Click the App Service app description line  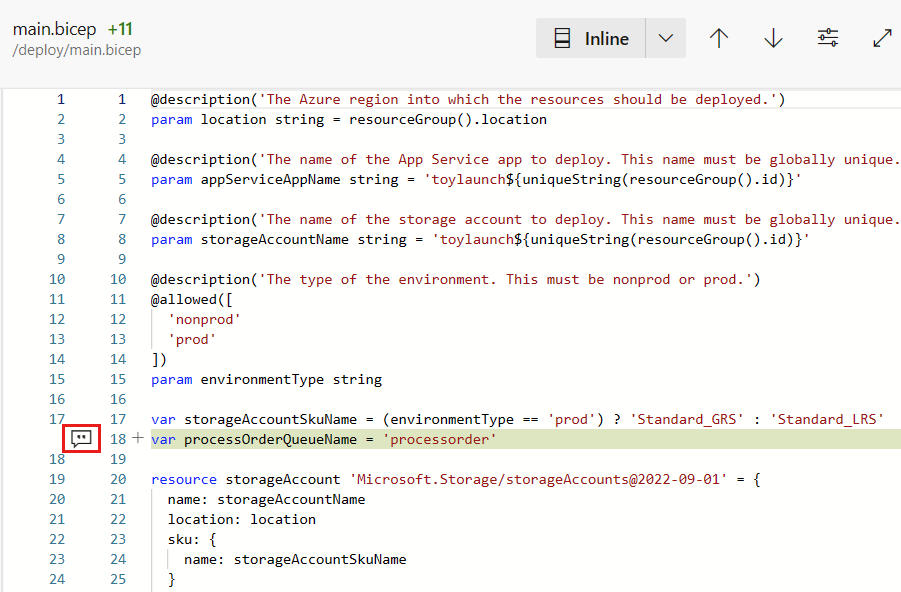(x=526, y=159)
